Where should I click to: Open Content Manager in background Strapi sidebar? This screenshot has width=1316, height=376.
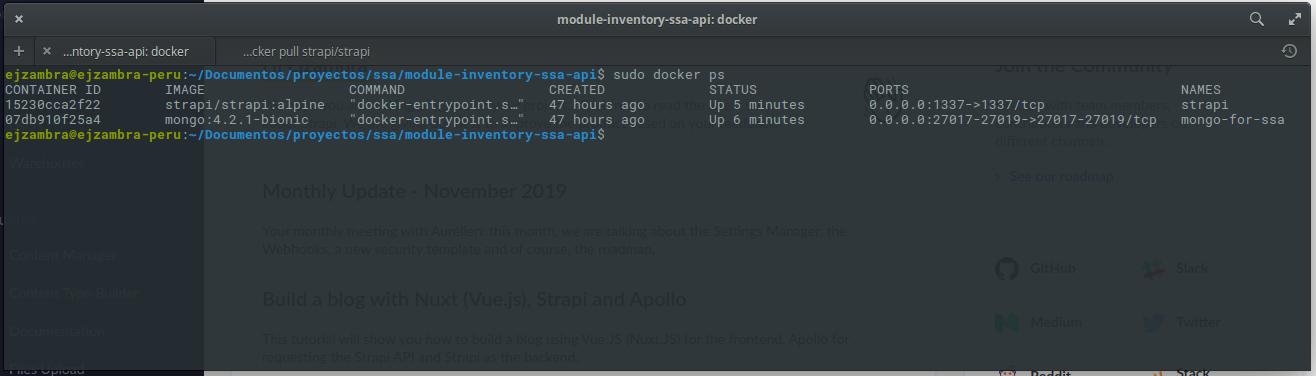coord(63,255)
